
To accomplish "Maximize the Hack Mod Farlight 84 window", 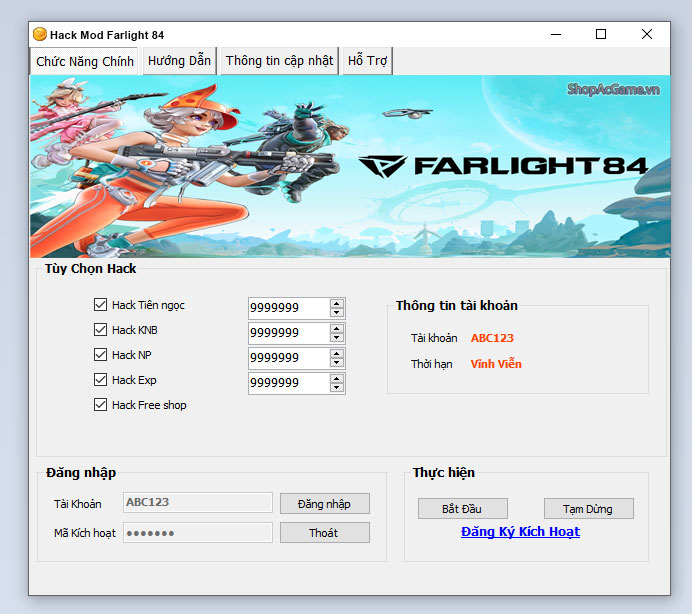I will tap(601, 34).
